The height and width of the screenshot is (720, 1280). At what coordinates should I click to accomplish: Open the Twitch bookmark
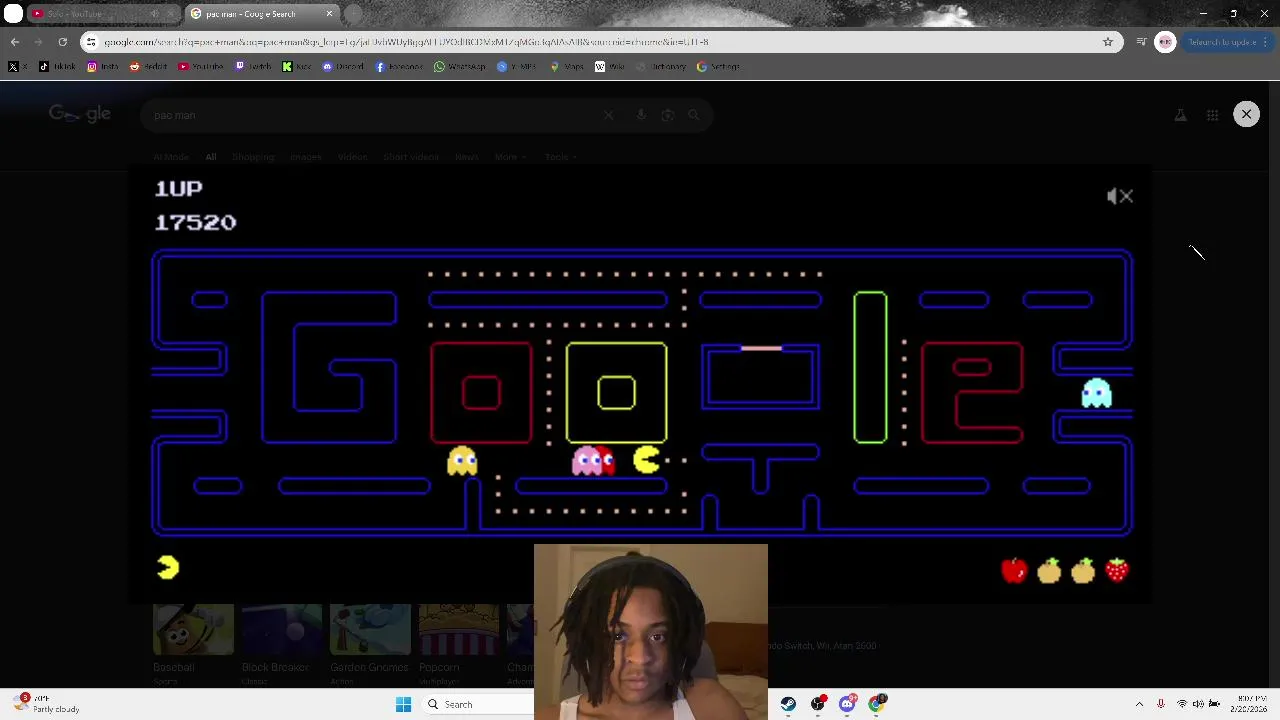click(254, 67)
